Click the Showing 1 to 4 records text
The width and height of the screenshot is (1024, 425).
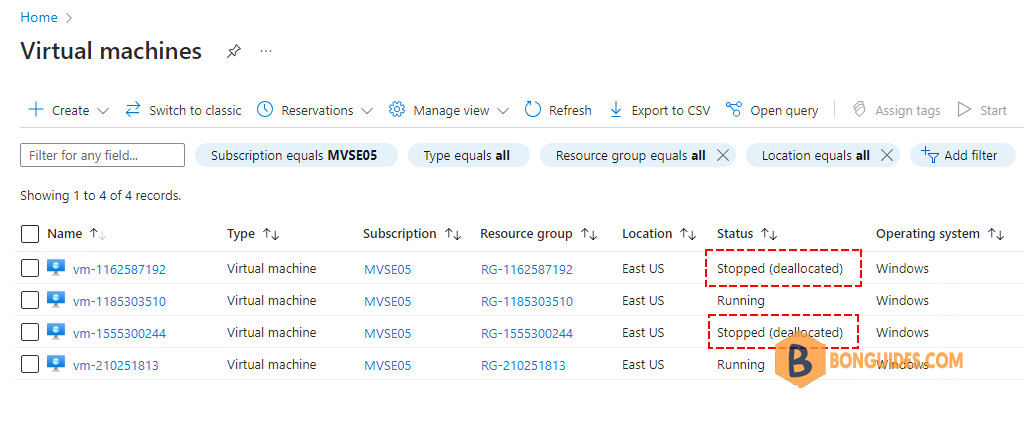pos(101,195)
